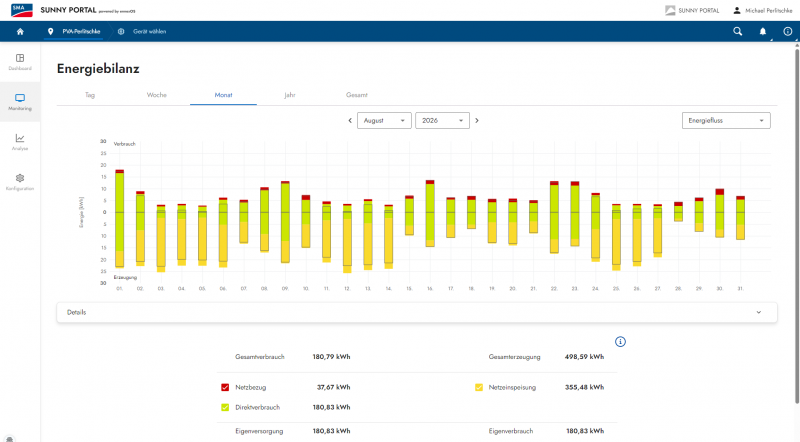Click the Details panel header
Viewport: 800px width, 442px height.
[x=417, y=312]
